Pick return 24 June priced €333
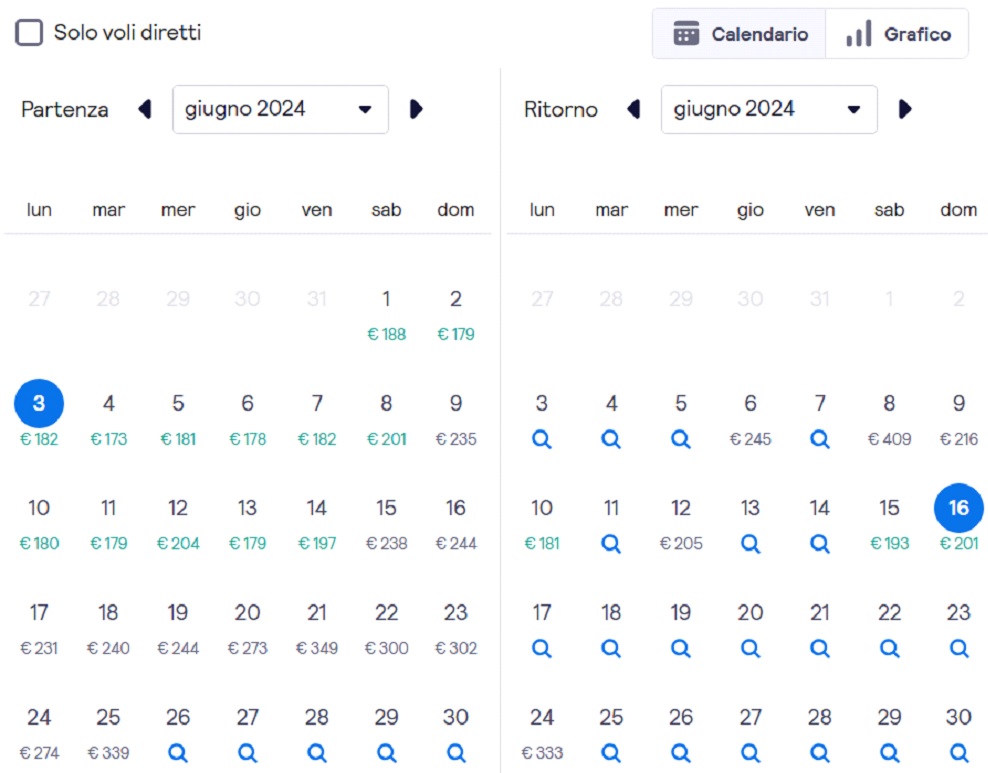 pos(542,733)
